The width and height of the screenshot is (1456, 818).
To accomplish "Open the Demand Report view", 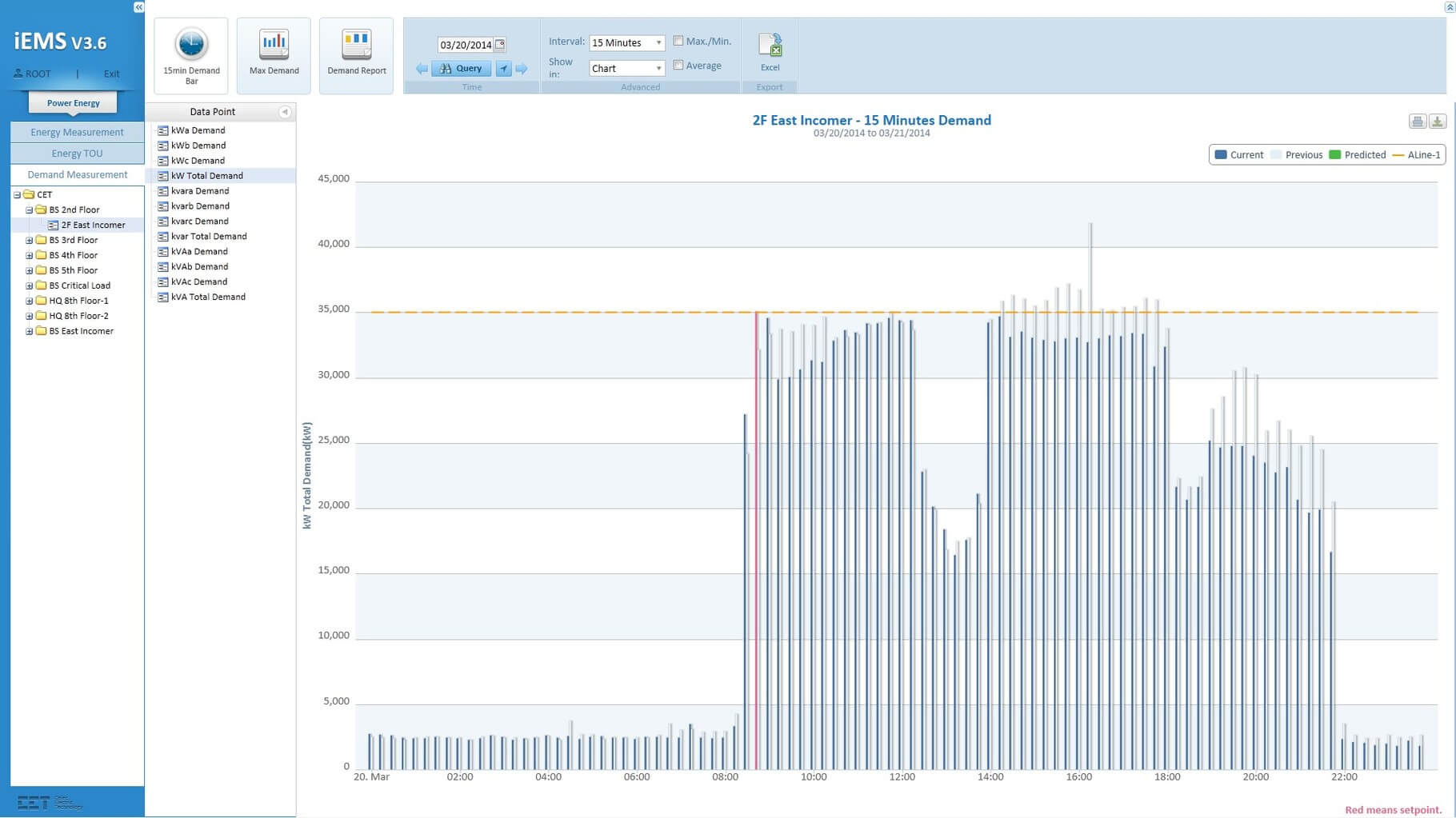I will 356,55.
